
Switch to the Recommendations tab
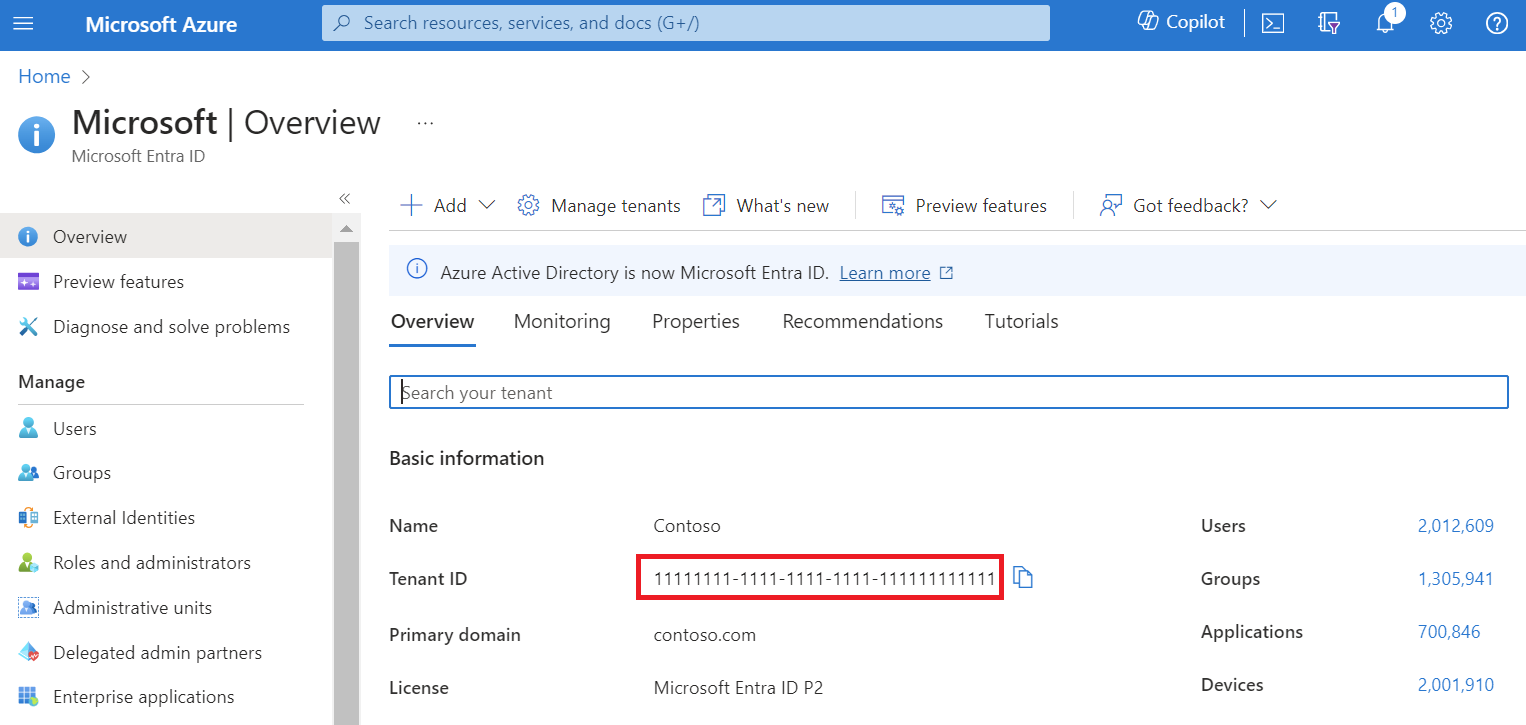(x=862, y=321)
